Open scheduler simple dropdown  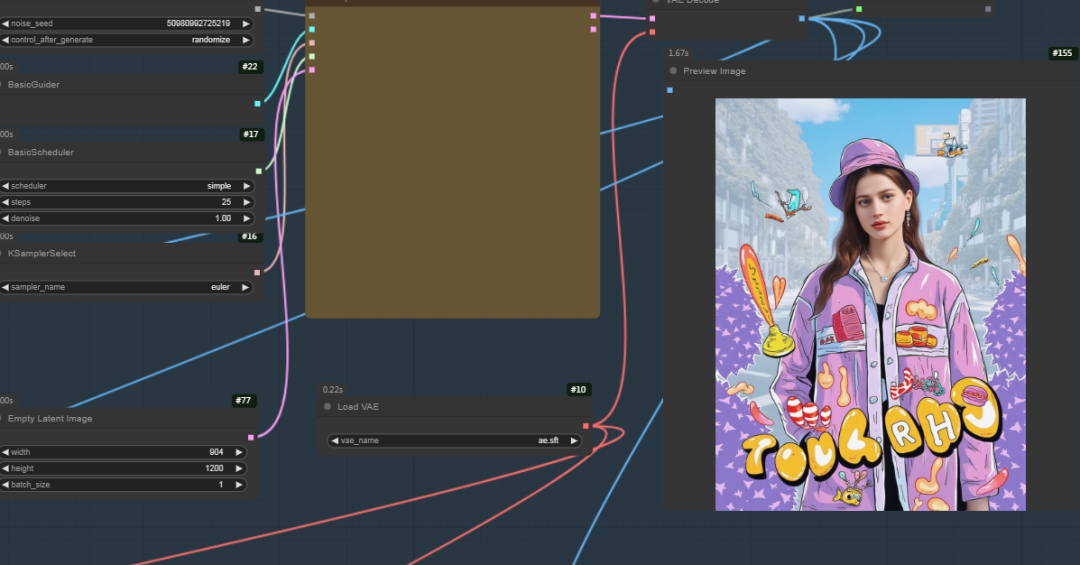click(x=127, y=186)
